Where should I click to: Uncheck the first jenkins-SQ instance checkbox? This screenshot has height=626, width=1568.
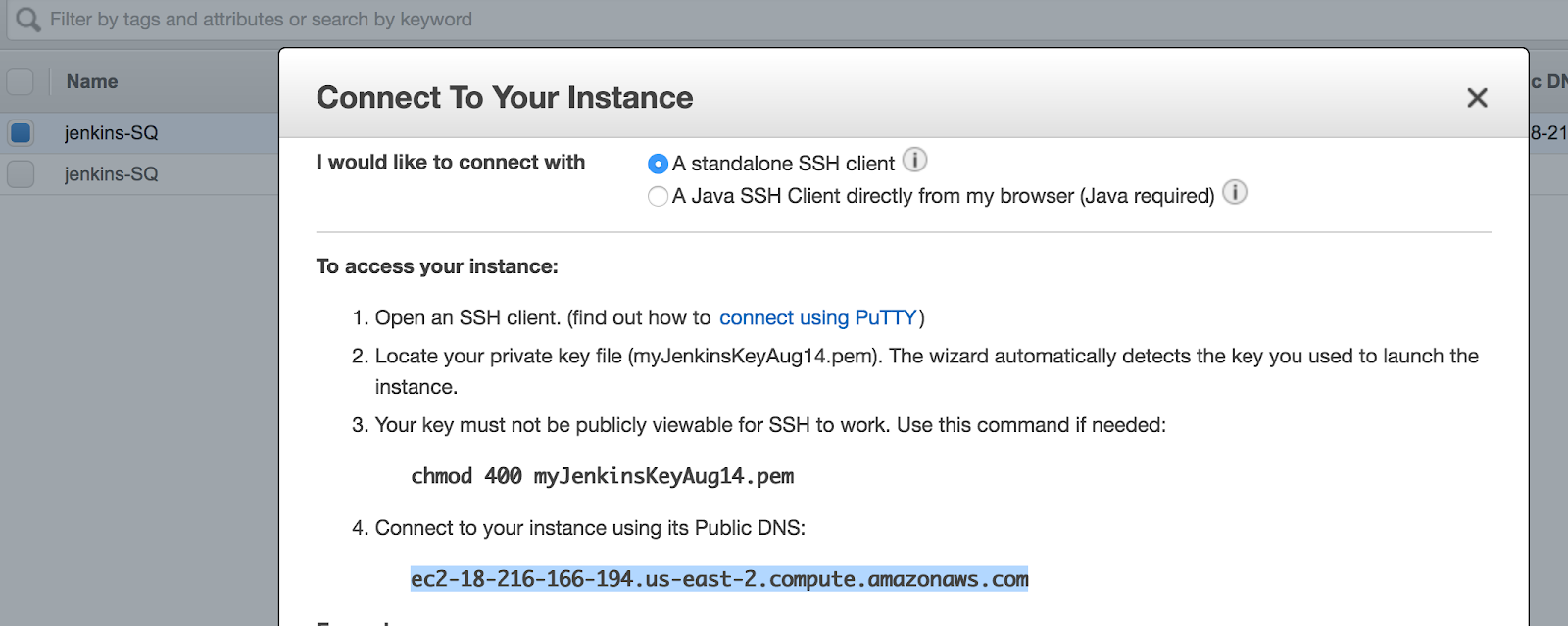[21, 132]
